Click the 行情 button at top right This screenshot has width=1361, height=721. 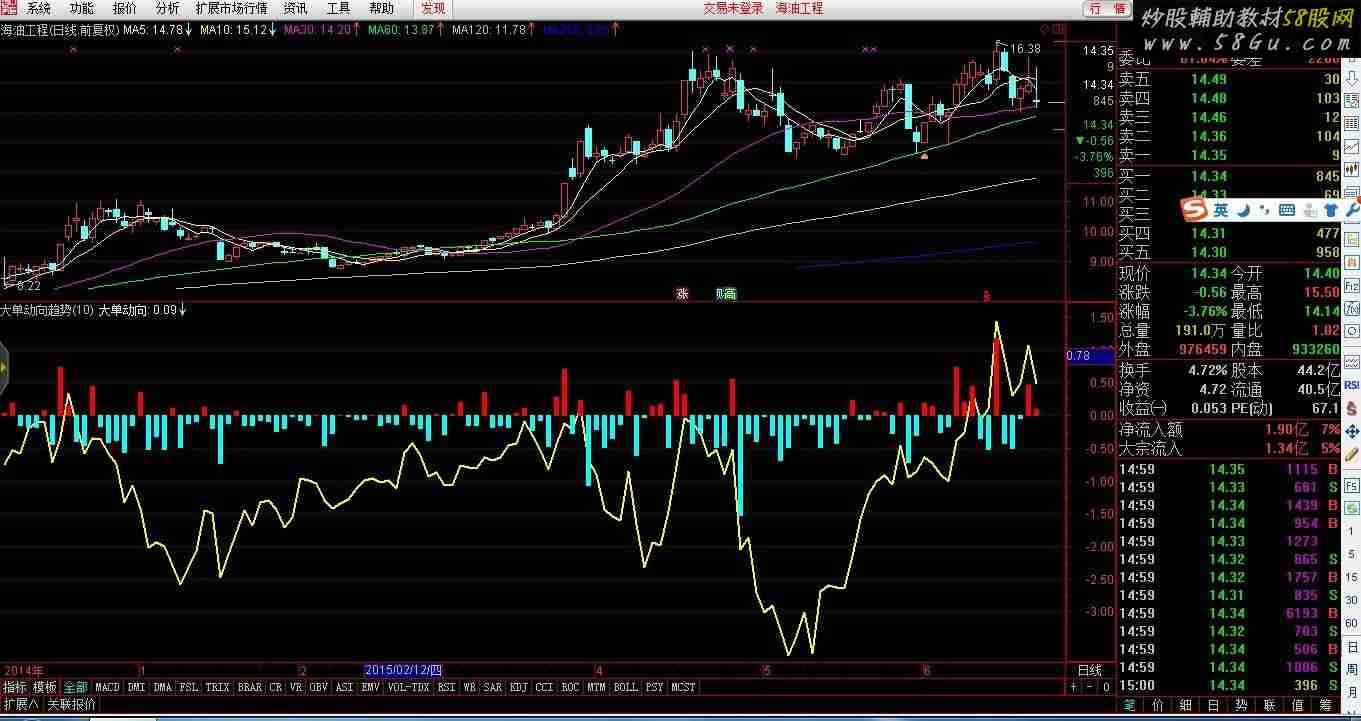tap(1107, 8)
